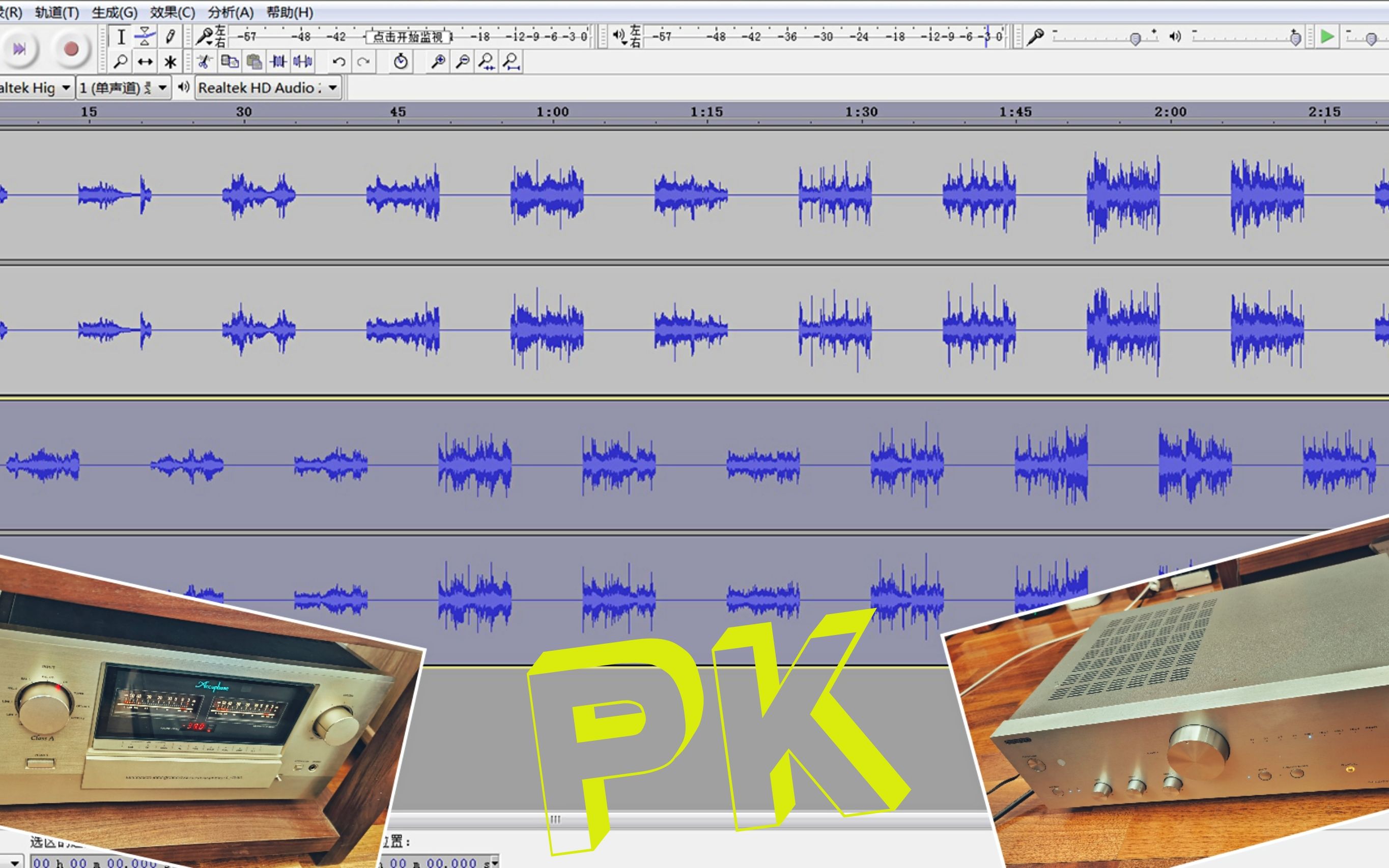1389x868 pixels.
Task: Click the Fit Project zoom icon
Action: pos(511,62)
